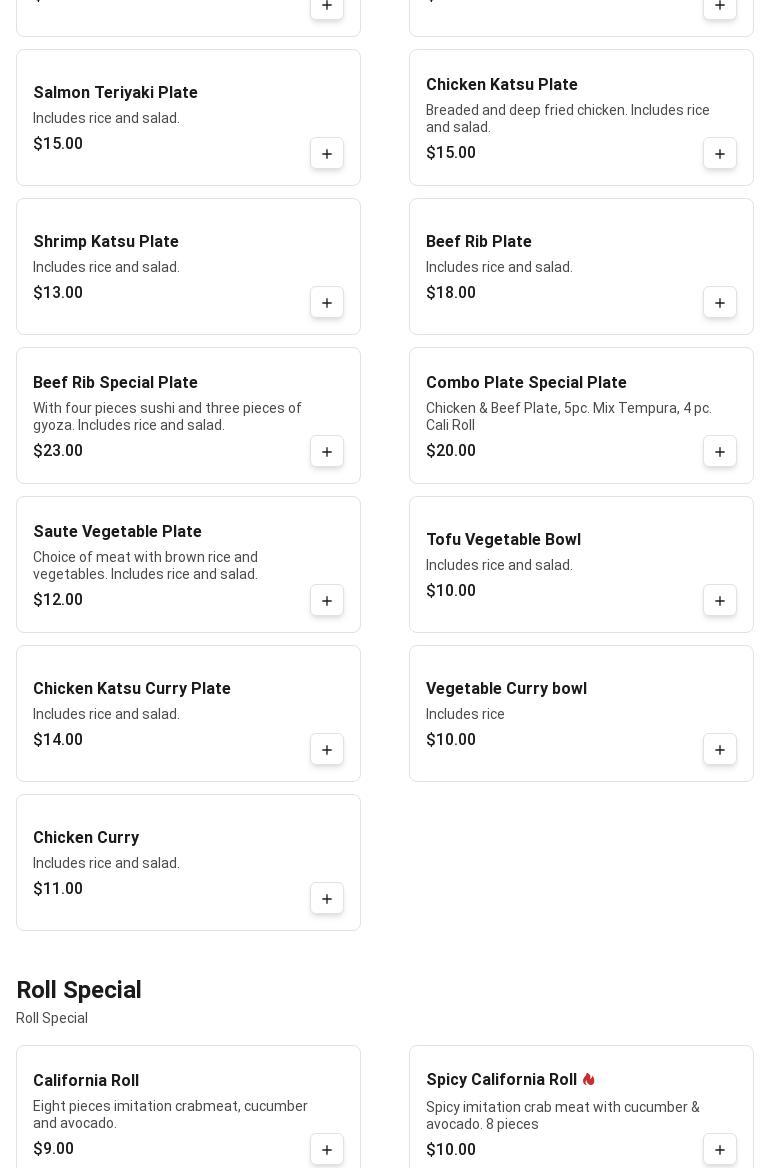Open Combo Plate Special Plate title
Viewport: 770px width, 1168px height.
pos(526,383)
